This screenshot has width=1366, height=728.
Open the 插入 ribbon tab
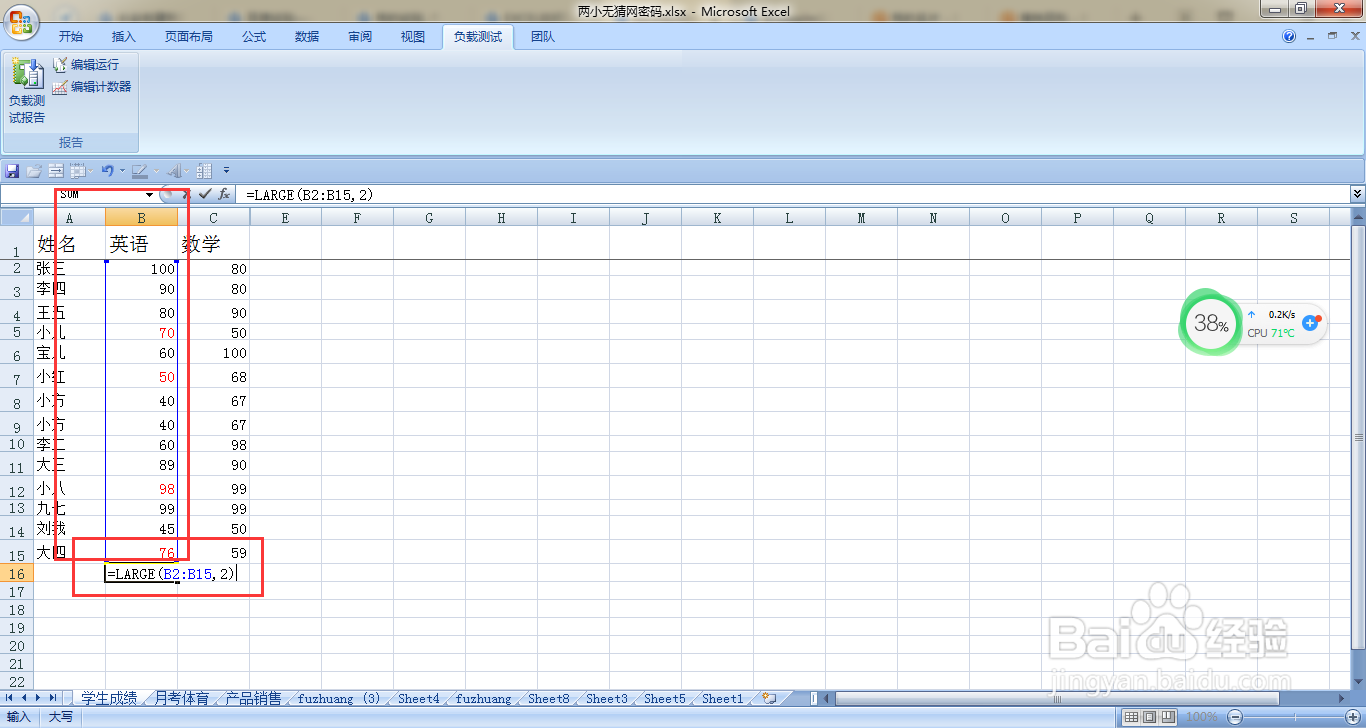coord(123,37)
